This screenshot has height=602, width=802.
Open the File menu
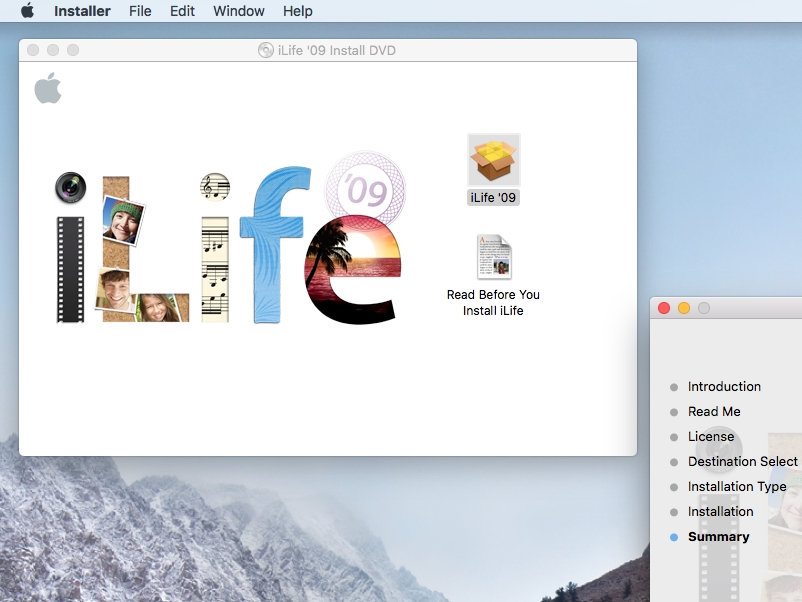tap(140, 11)
